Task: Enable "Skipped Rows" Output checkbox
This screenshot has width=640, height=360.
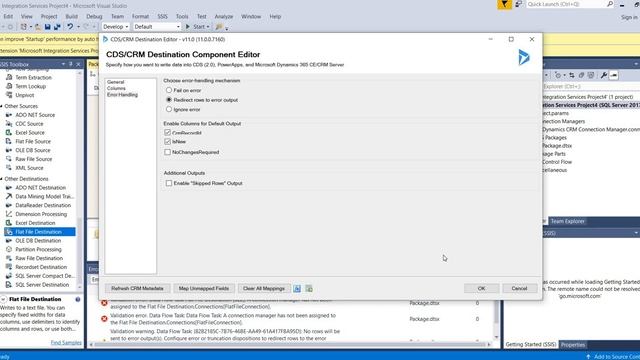Action: (x=169, y=183)
